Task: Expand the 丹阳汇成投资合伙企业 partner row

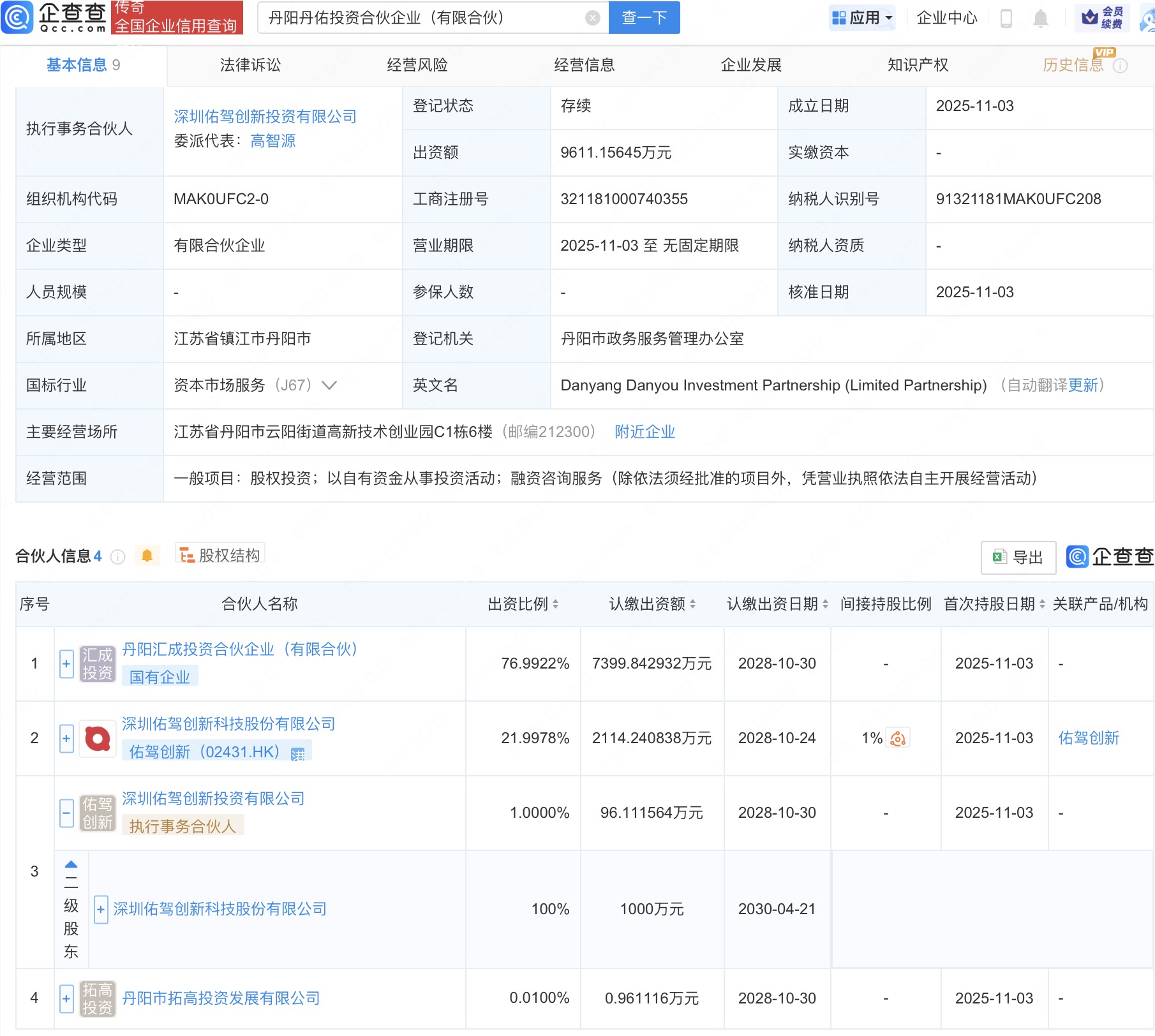Action: (x=66, y=663)
